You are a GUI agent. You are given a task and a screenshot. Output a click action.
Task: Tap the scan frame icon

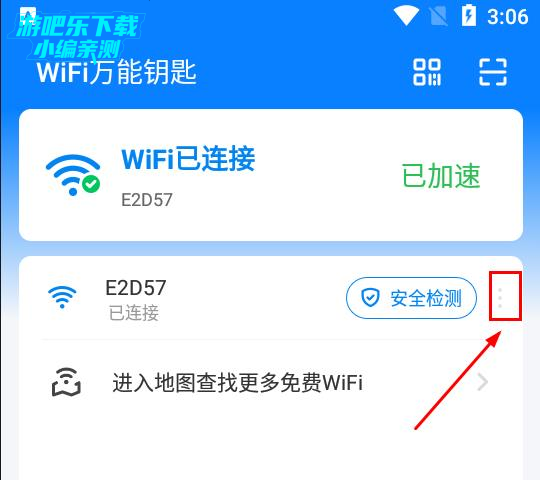point(493,72)
